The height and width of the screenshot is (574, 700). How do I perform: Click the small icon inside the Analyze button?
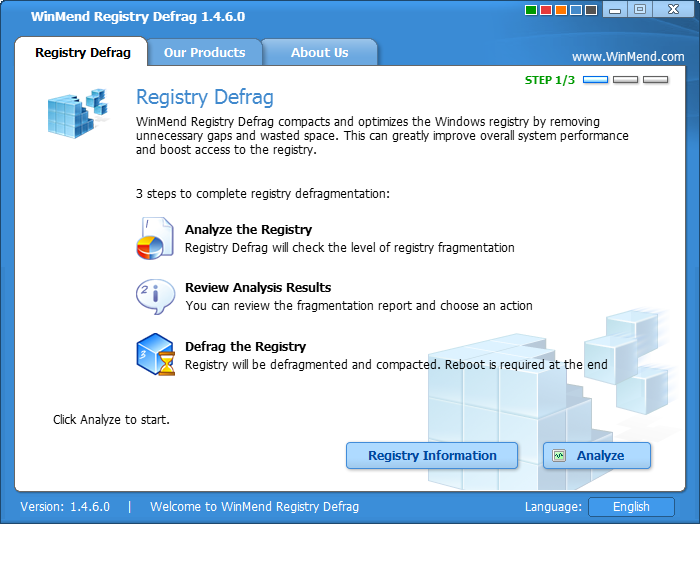click(559, 456)
